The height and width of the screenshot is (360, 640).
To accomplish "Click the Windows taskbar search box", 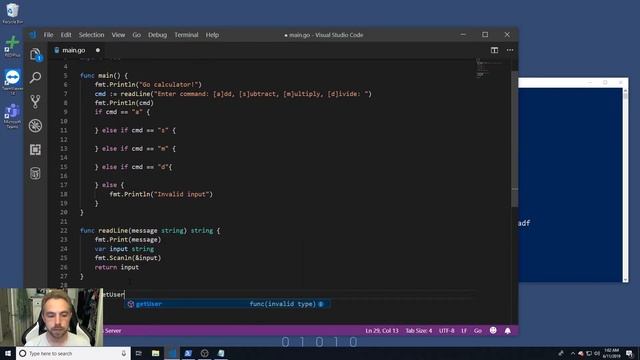I will [x=73, y=353].
